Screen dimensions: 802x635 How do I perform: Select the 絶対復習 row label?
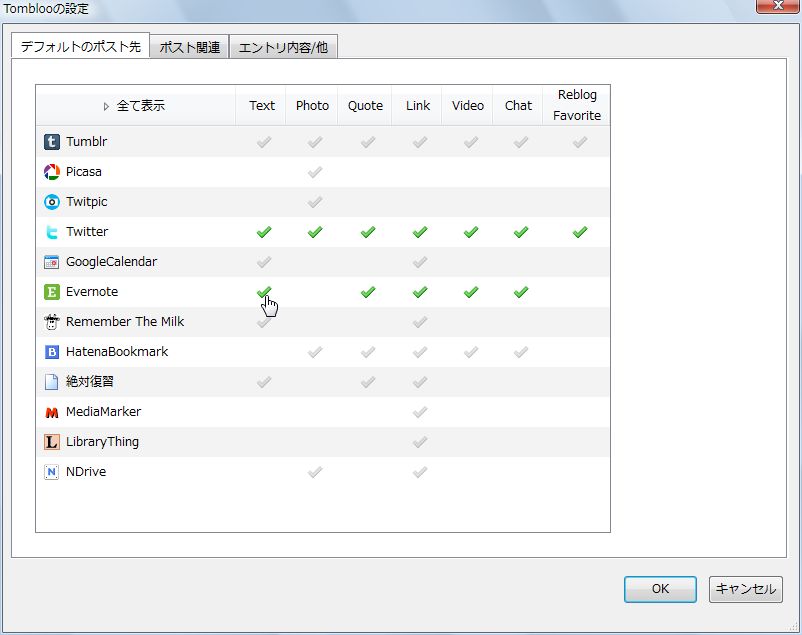pos(90,382)
